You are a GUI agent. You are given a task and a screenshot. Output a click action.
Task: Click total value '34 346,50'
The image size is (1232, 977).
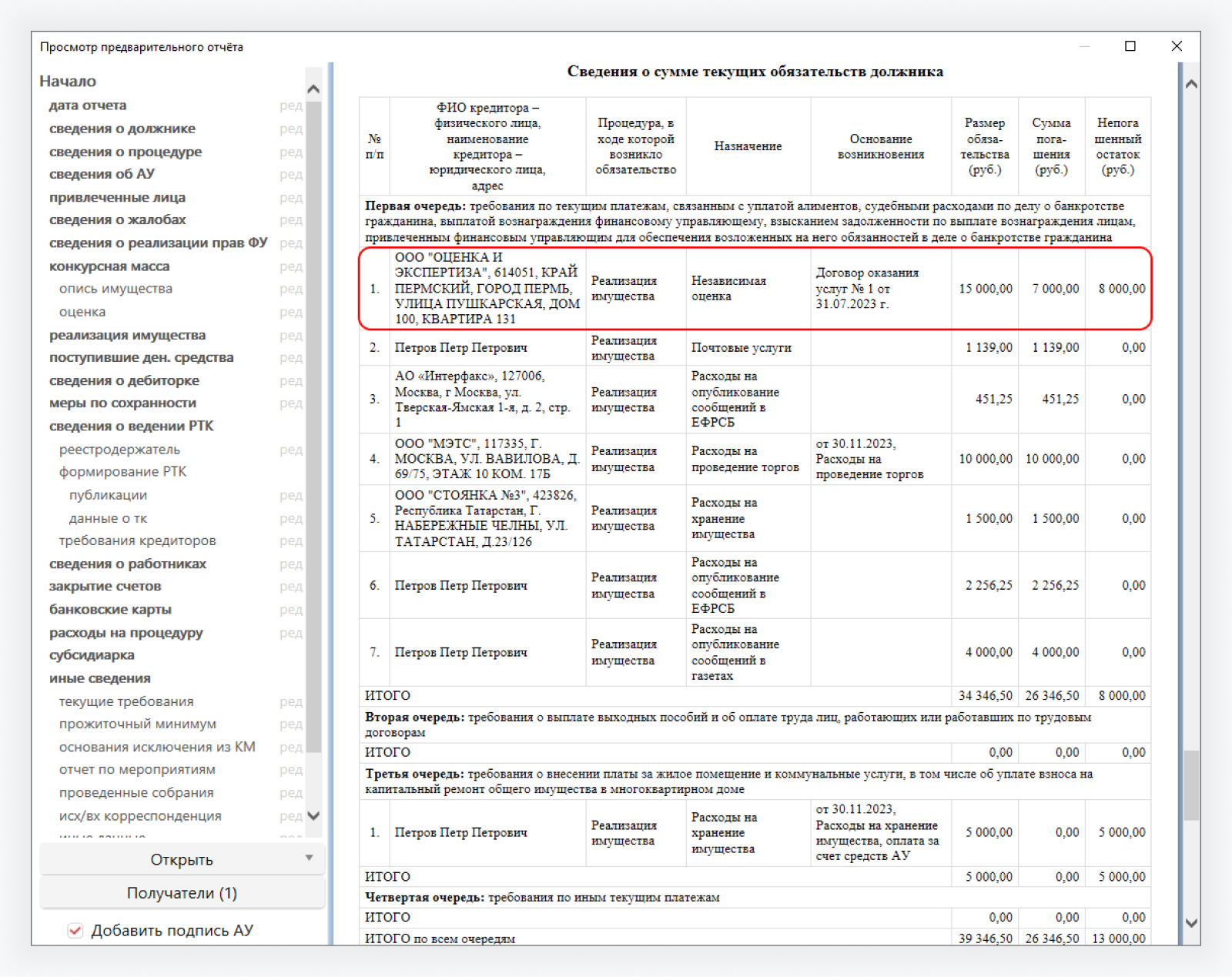coord(985,696)
